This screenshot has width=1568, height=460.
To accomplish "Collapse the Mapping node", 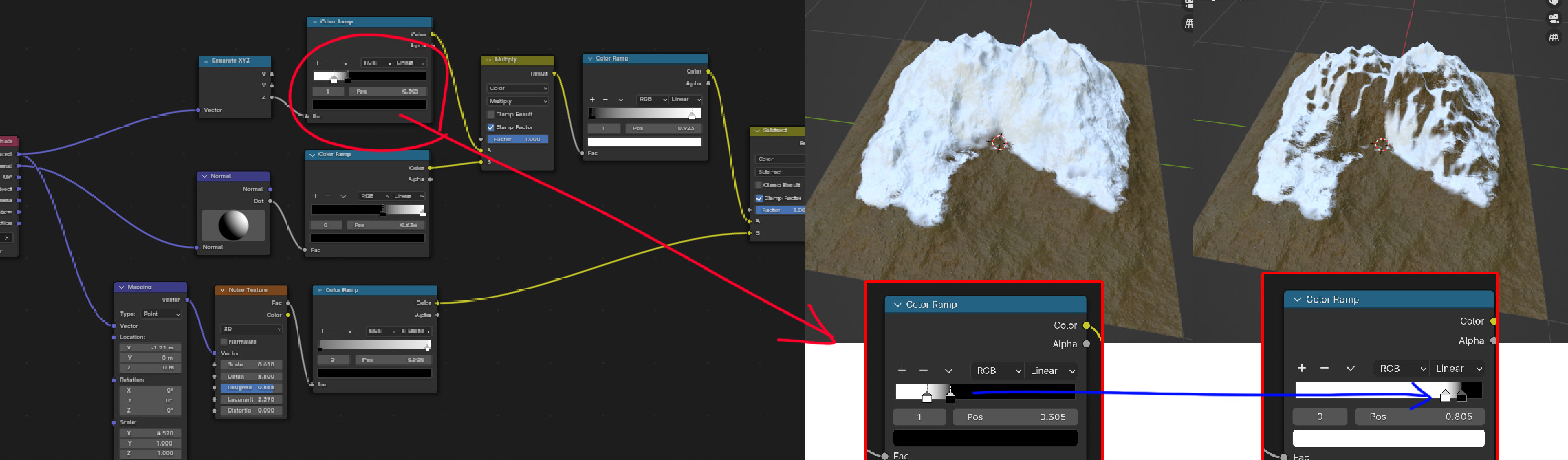I will [122, 287].
